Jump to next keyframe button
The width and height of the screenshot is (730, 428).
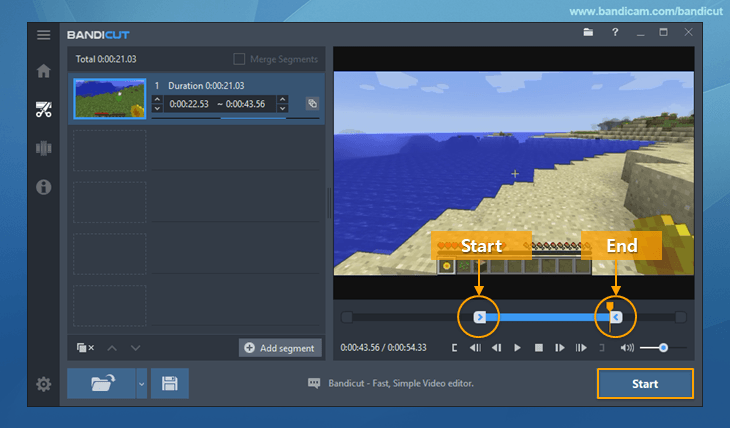click(x=581, y=348)
